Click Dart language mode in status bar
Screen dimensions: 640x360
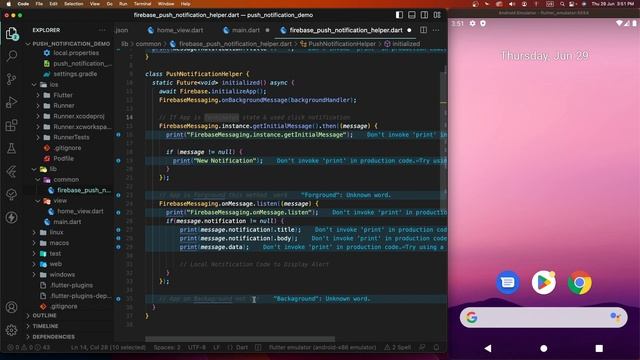[238, 347]
